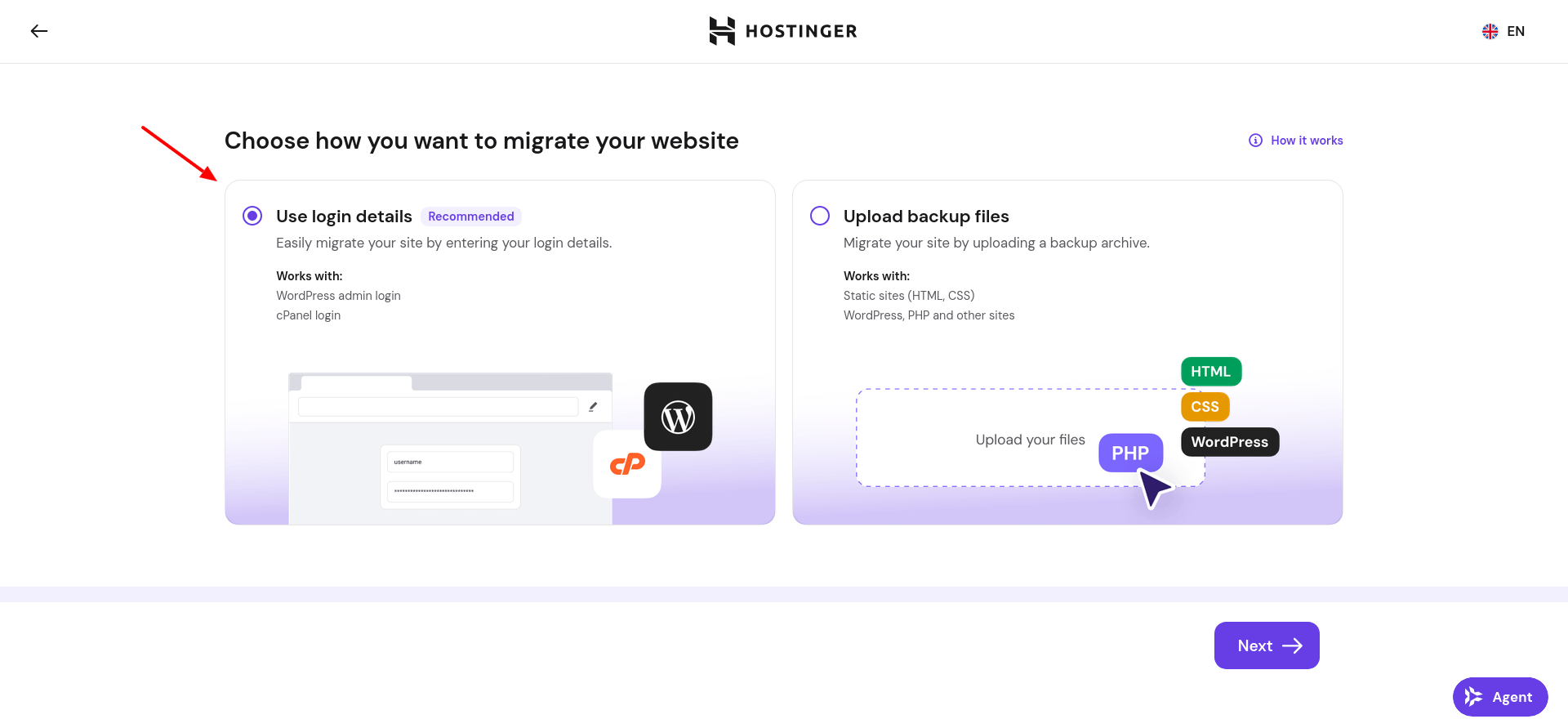1568x728 pixels.
Task: Click the cPanel logo icon
Action: pyautogui.click(x=627, y=464)
